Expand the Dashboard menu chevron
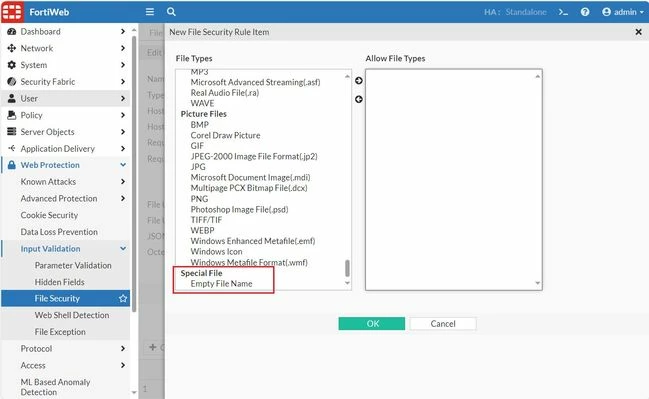The height and width of the screenshot is (399, 649). pyautogui.click(x=123, y=31)
